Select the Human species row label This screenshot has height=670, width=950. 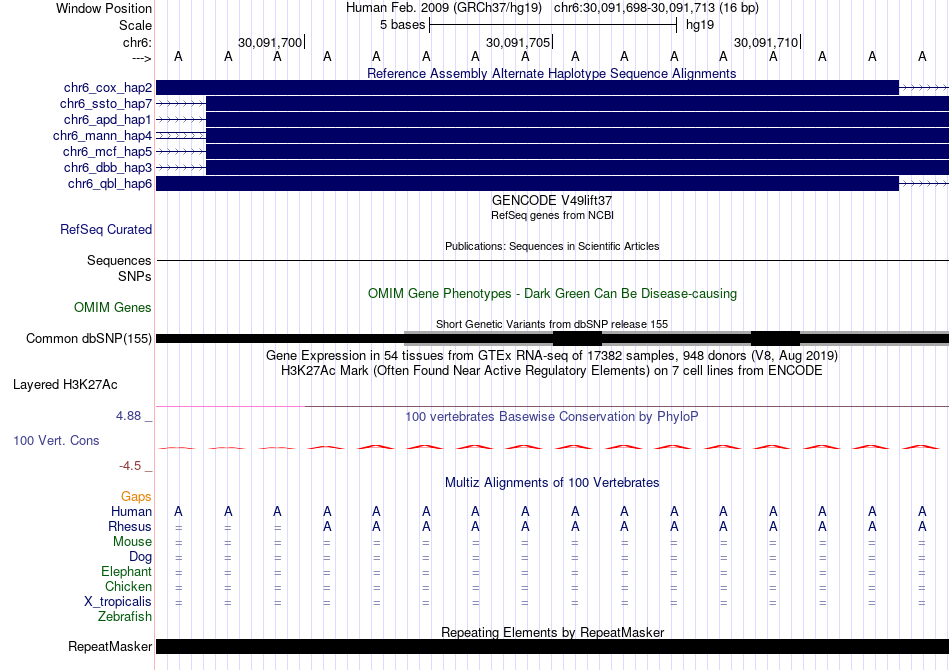131,511
